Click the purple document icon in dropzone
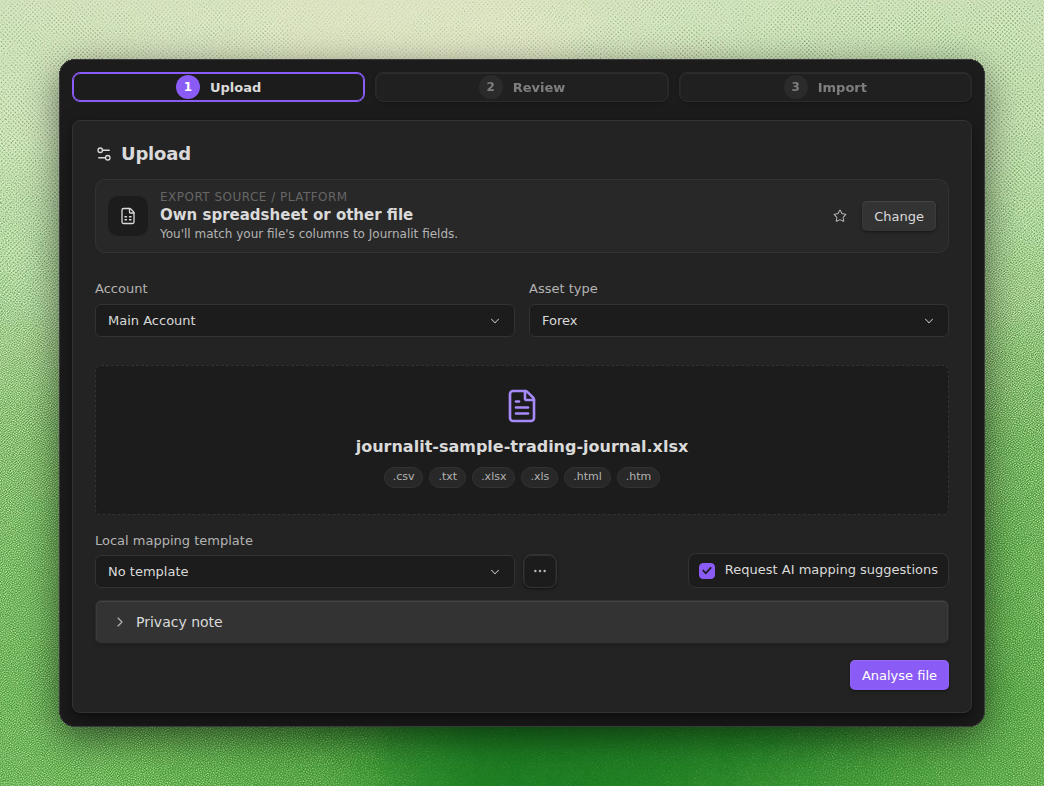1044x786 pixels. (x=522, y=406)
